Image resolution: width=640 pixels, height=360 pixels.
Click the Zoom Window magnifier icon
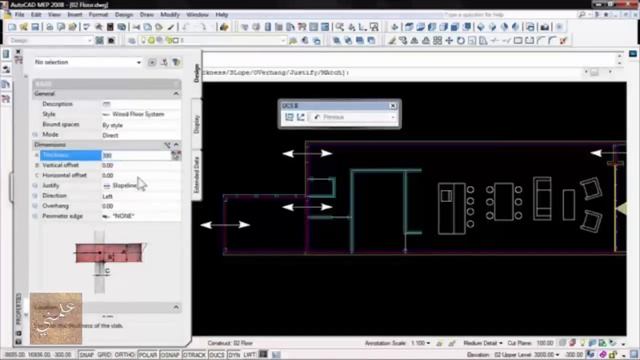point(339,27)
